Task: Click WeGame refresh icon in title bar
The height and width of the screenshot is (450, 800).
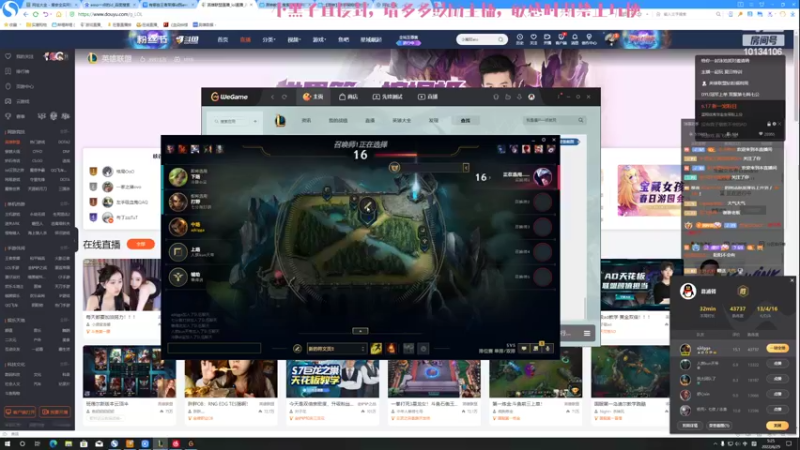Action: (x=284, y=96)
